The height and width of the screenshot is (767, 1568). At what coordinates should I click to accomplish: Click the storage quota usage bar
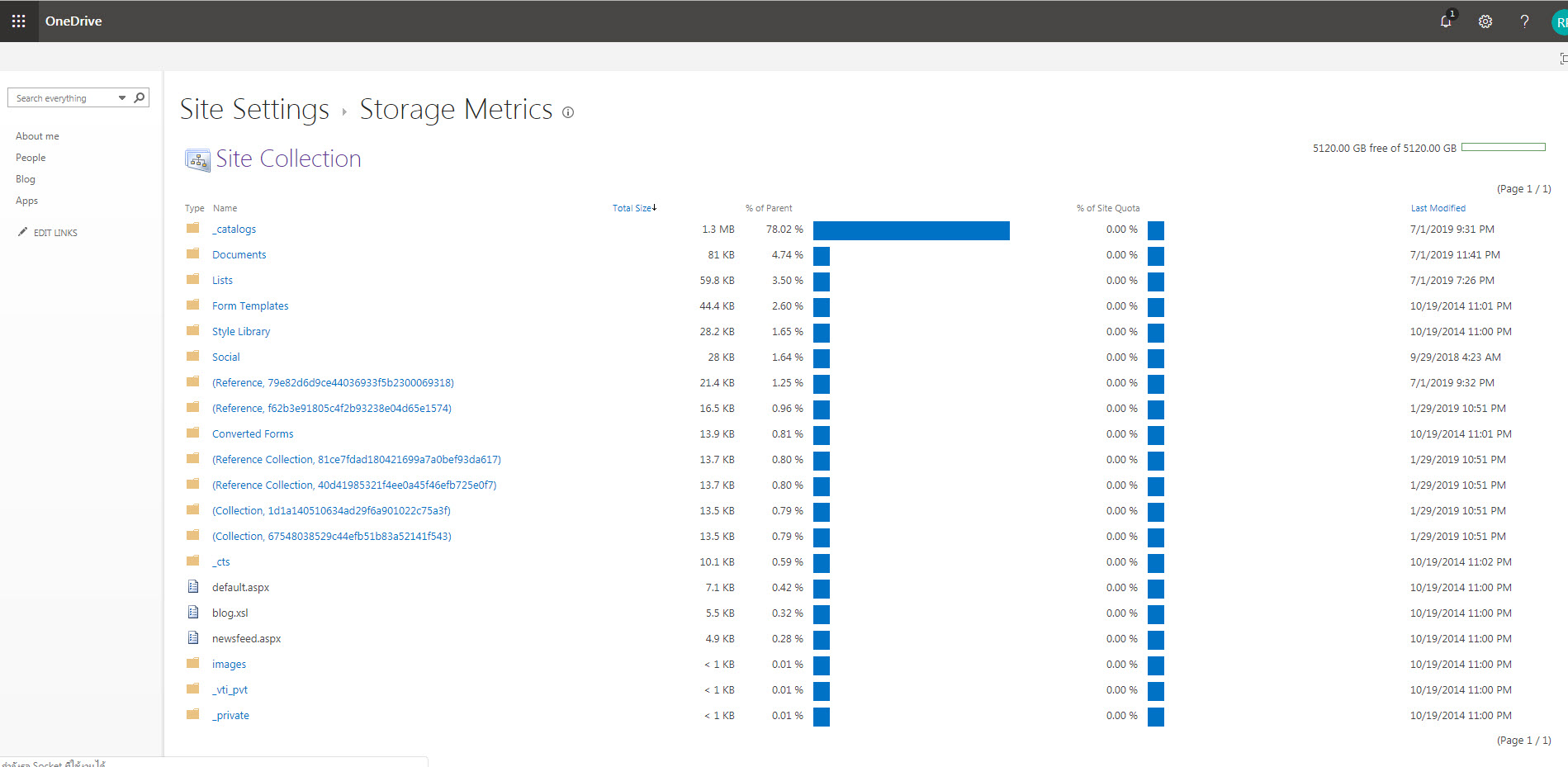(x=1504, y=147)
